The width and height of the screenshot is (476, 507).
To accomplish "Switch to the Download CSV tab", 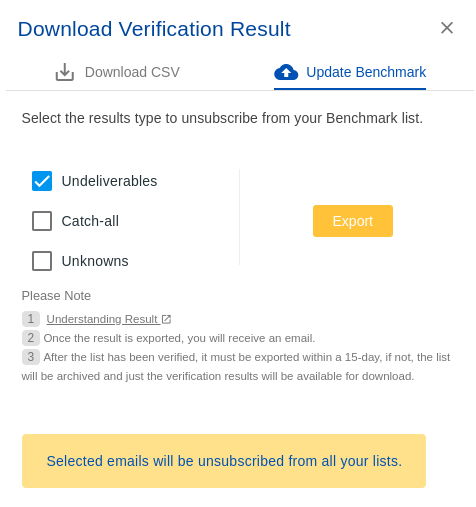I will pyautogui.click(x=117, y=72).
